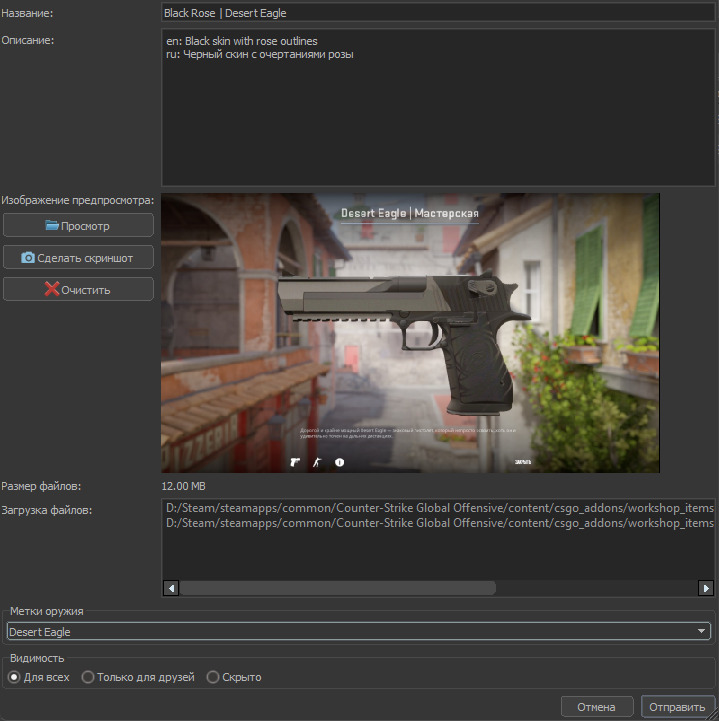This screenshot has width=719, height=721.
Task: Click the second uploaded file path row
Action: point(439,523)
